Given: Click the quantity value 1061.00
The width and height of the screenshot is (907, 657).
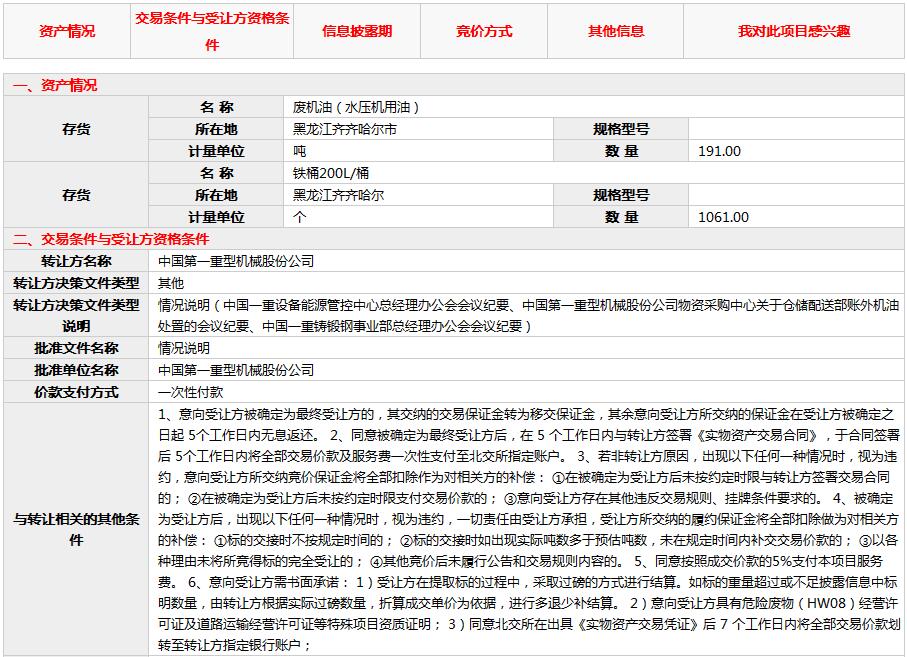Looking at the screenshot, I should click(724, 217).
